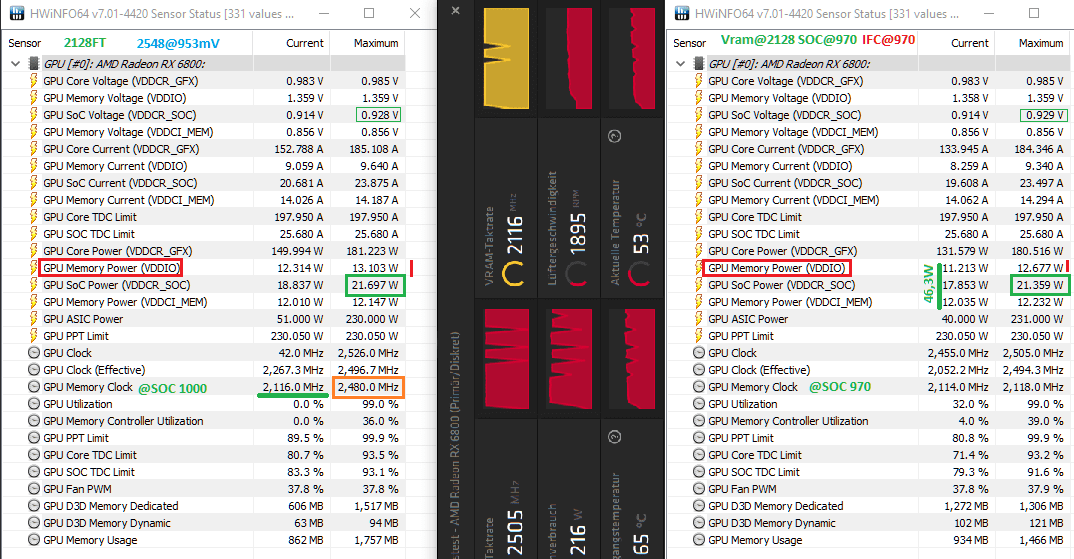This screenshot has height=559, width=1074.
Task: Click lightning icon of GPU Core Voltage (VDDCR_GFX) in left window
Action: tap(34, 81)
